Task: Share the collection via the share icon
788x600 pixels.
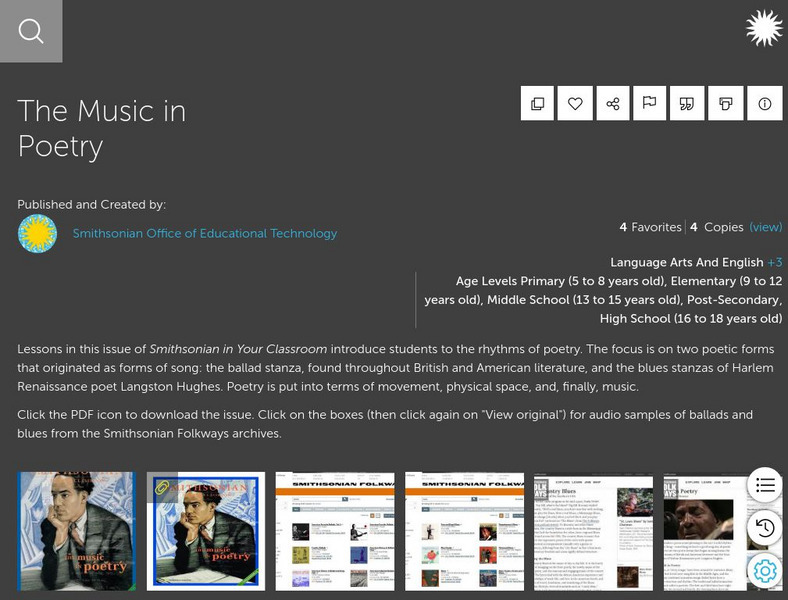Action: tap(613, 104)
